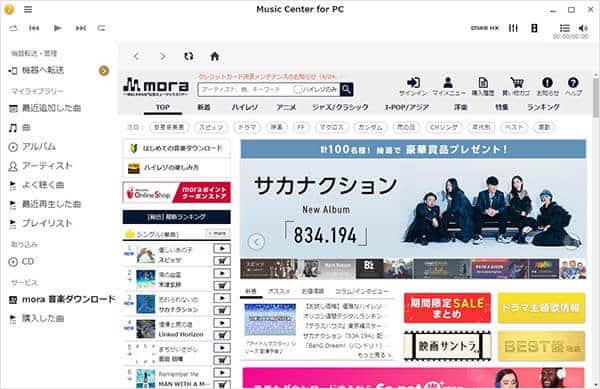
Task: Open the moraポイント クーポンストア banner
Action: [x=177, y=192]
